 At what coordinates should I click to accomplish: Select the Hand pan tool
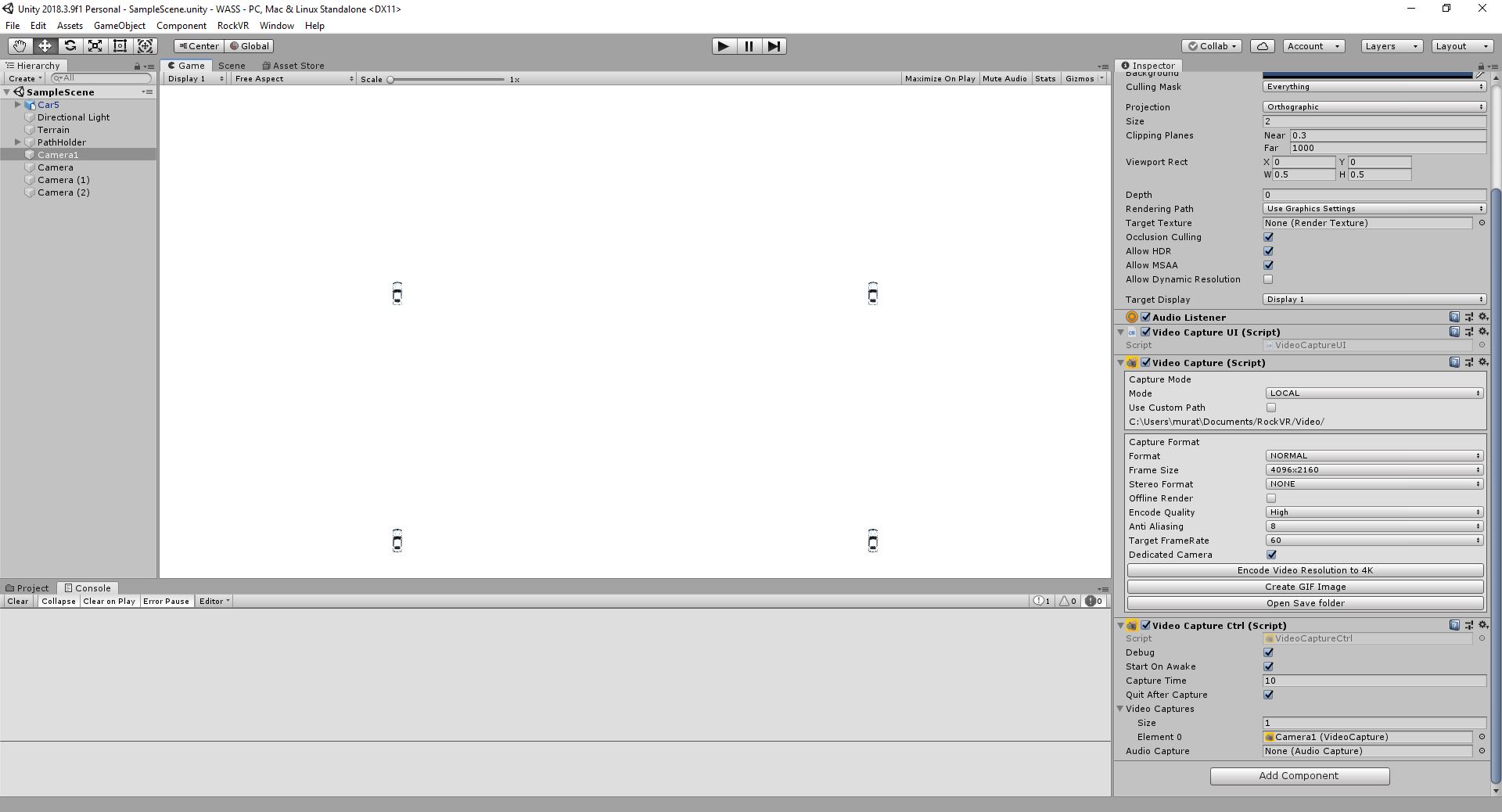click(x=19, y=46)
